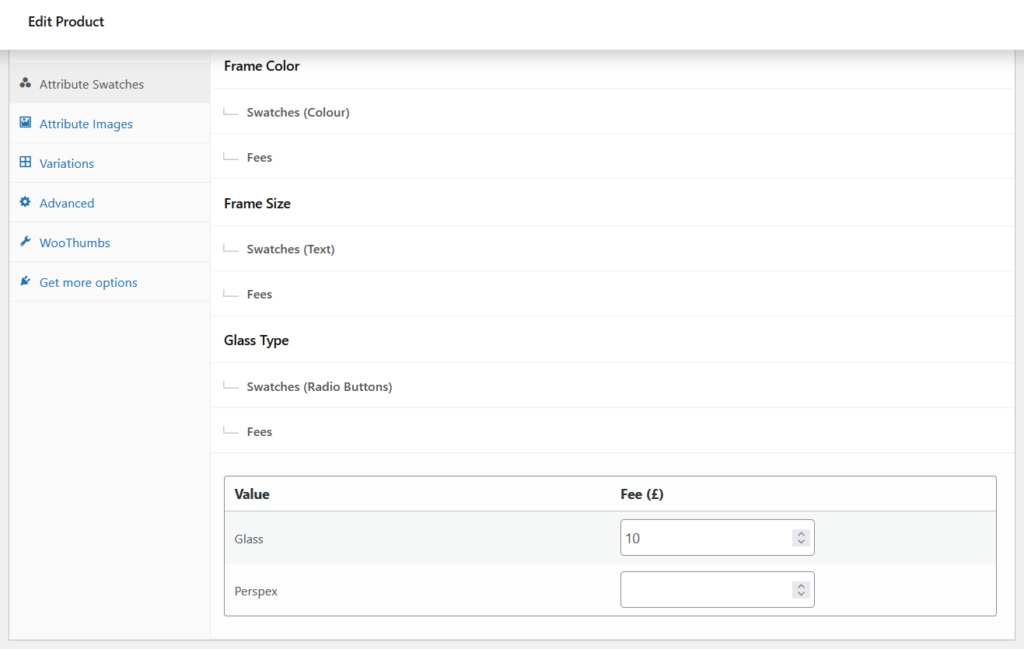Click the Attribute Images picture icon

click(26, 123)
